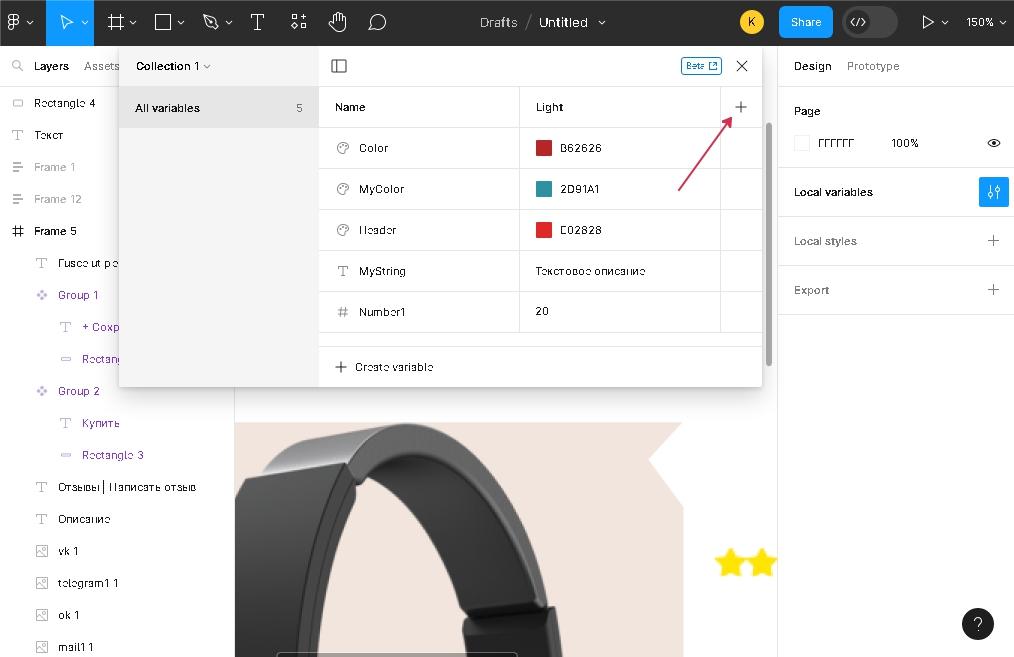
Task: Click the MyColor teal color swatch
Action: coord(544,189)
